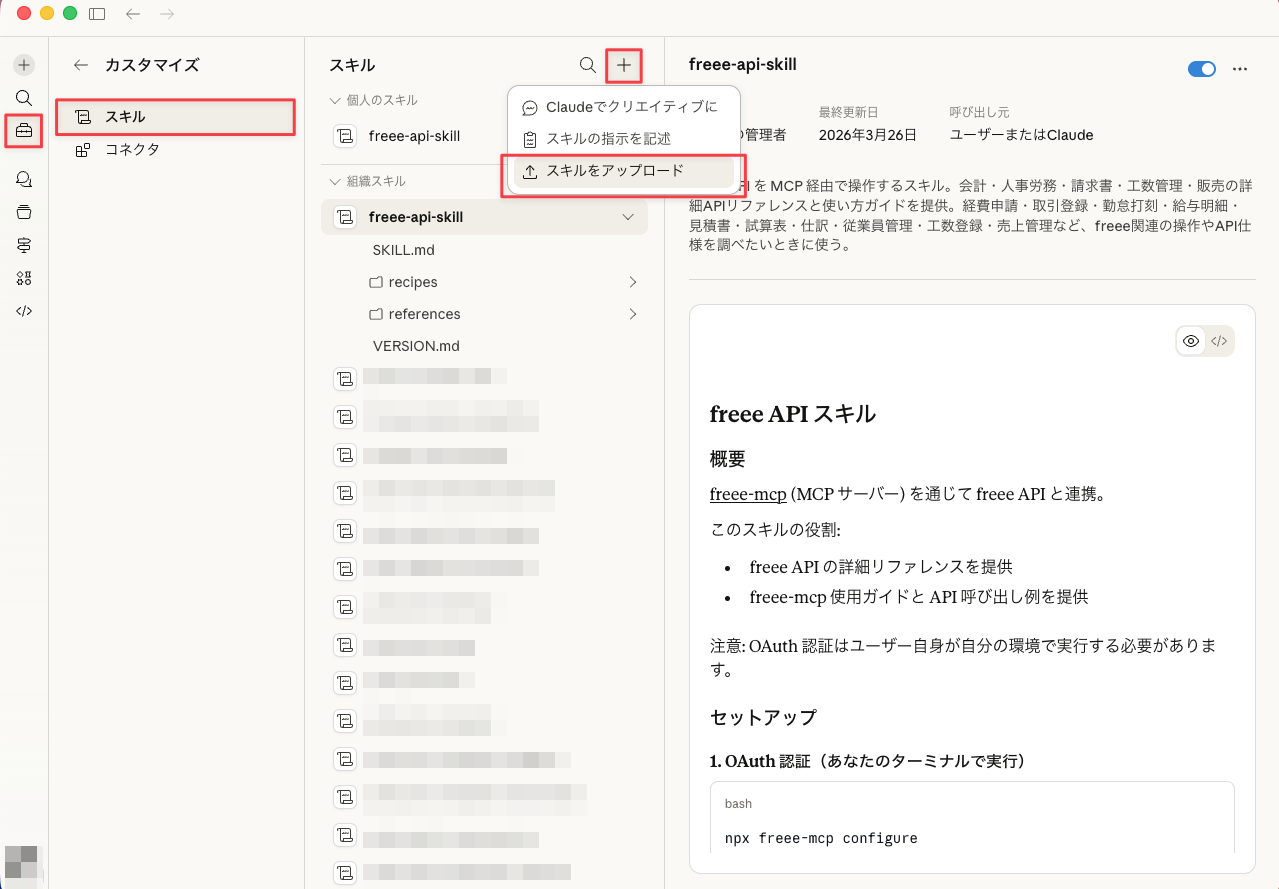The image size is (1279, 889).
Task: Click the references folder icon
Action: (x=376, y=314)
